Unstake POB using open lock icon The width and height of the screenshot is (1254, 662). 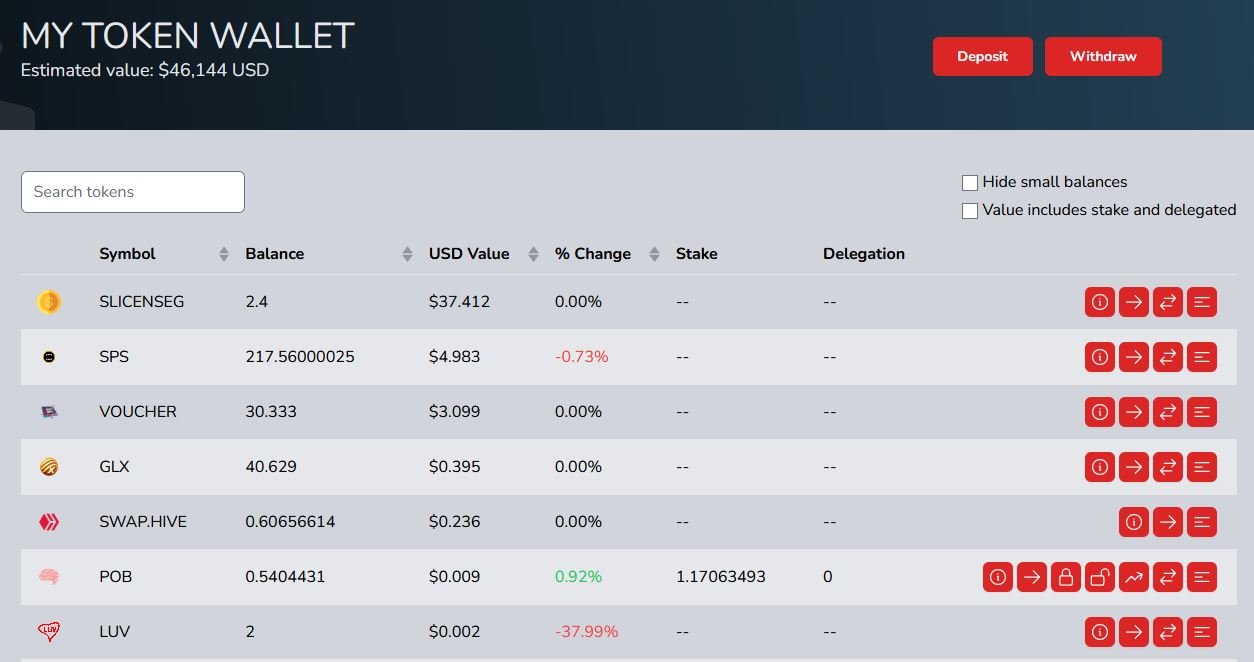(x=1100, y=577)
